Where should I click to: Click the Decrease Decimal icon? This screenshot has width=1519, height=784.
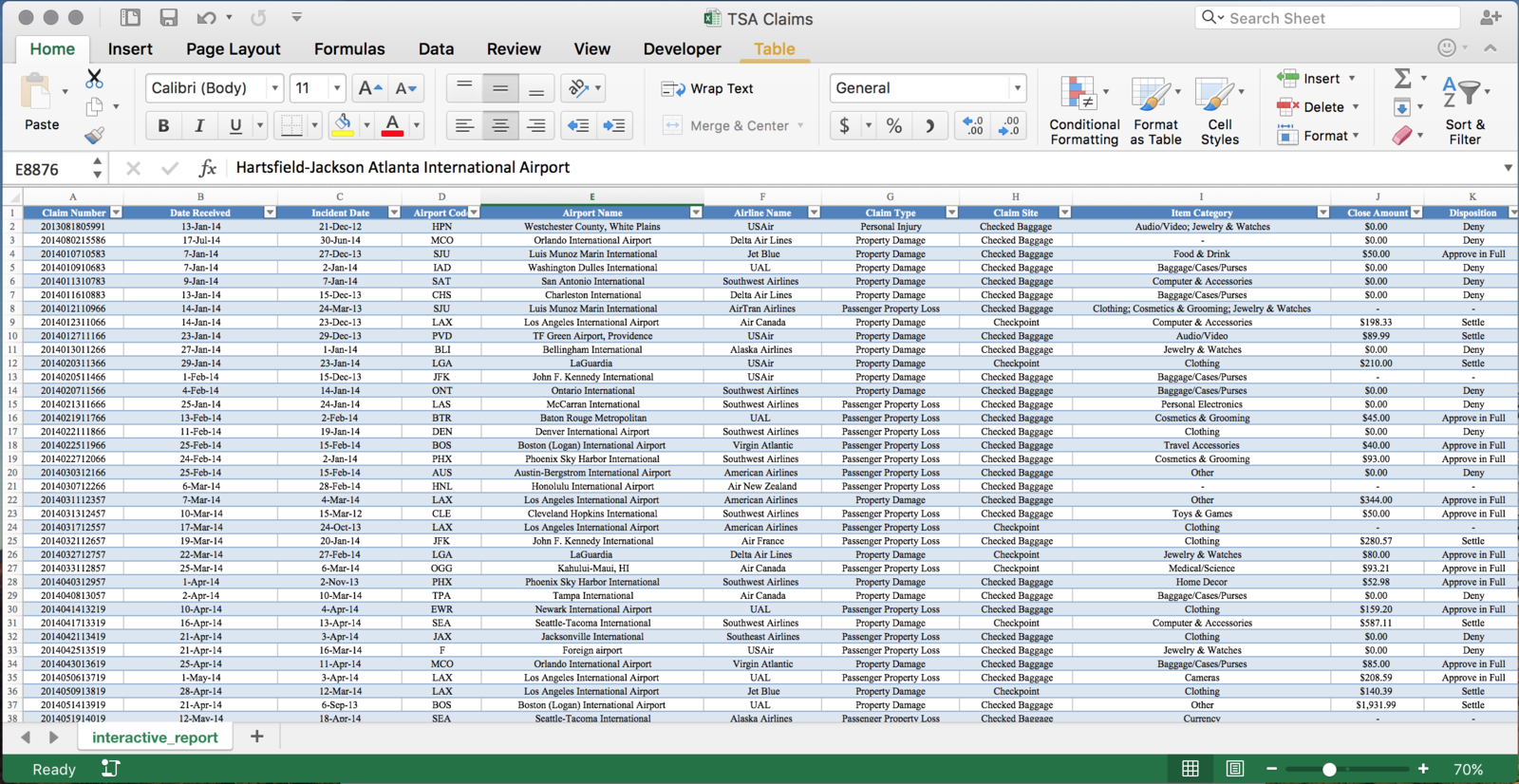[x=1009, y=125]
